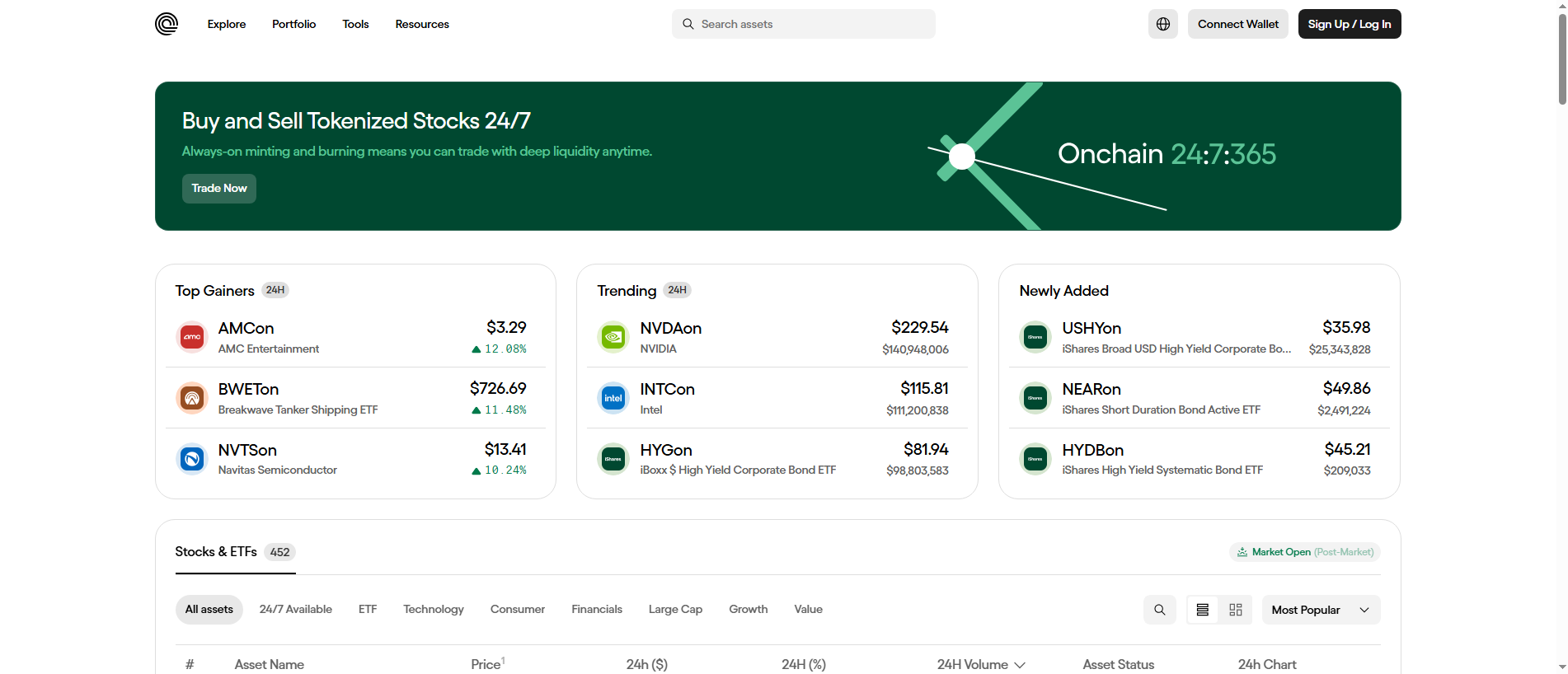
Task: Filter by 24/7 Available
Action: click(x=296, y=610)
